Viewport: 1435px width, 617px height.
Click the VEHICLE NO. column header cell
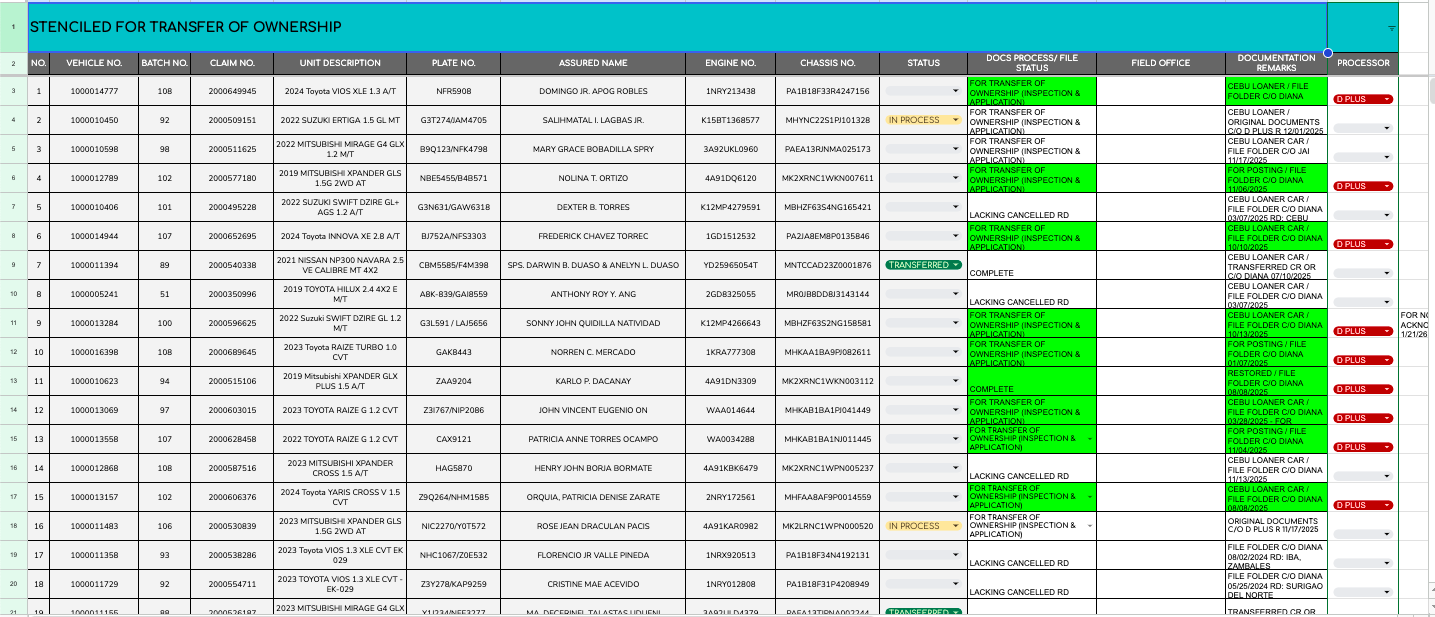[94, 63]
